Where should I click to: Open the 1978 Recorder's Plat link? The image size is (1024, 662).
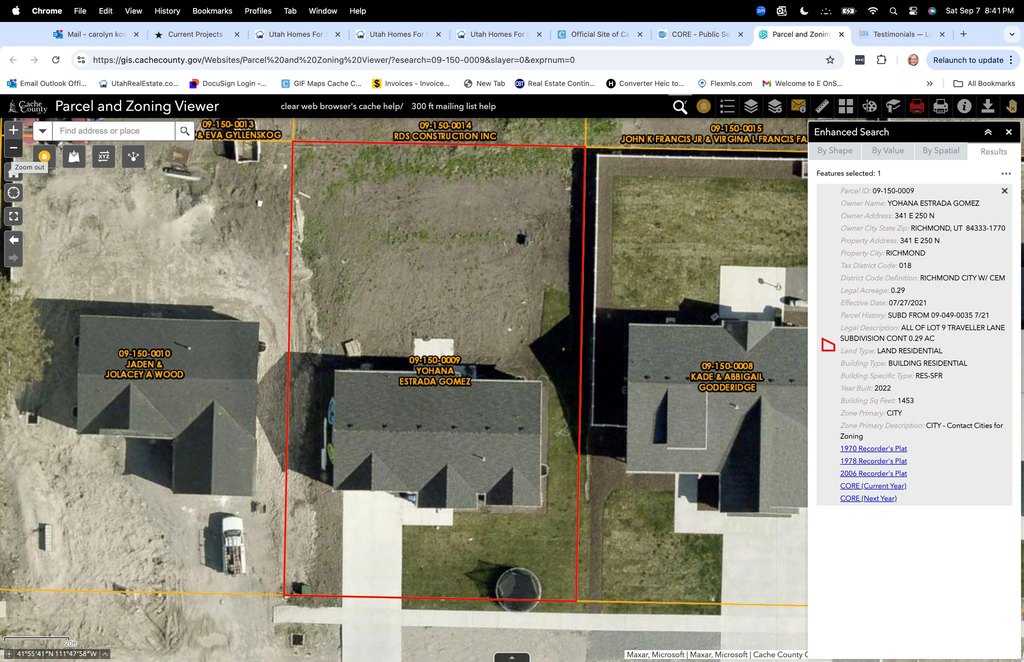pyautogui.click(x=873, y=461)
